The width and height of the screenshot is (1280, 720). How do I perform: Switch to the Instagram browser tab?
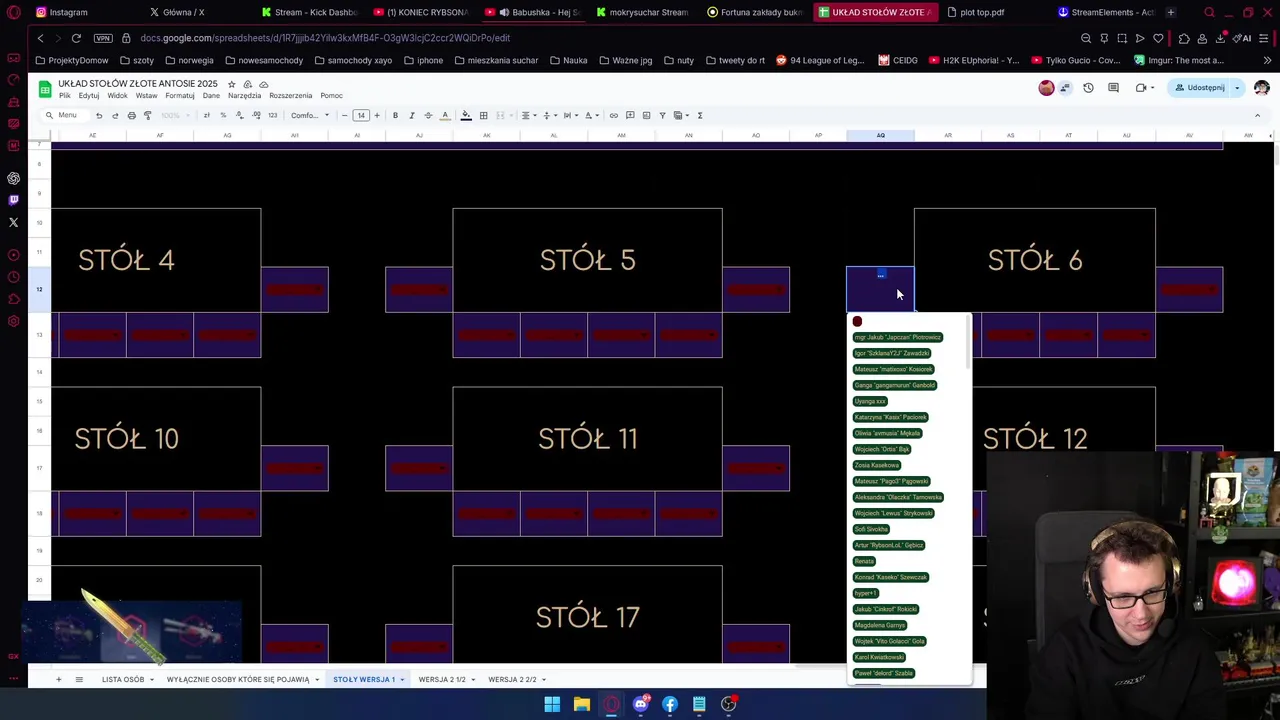tap(62, 12)
